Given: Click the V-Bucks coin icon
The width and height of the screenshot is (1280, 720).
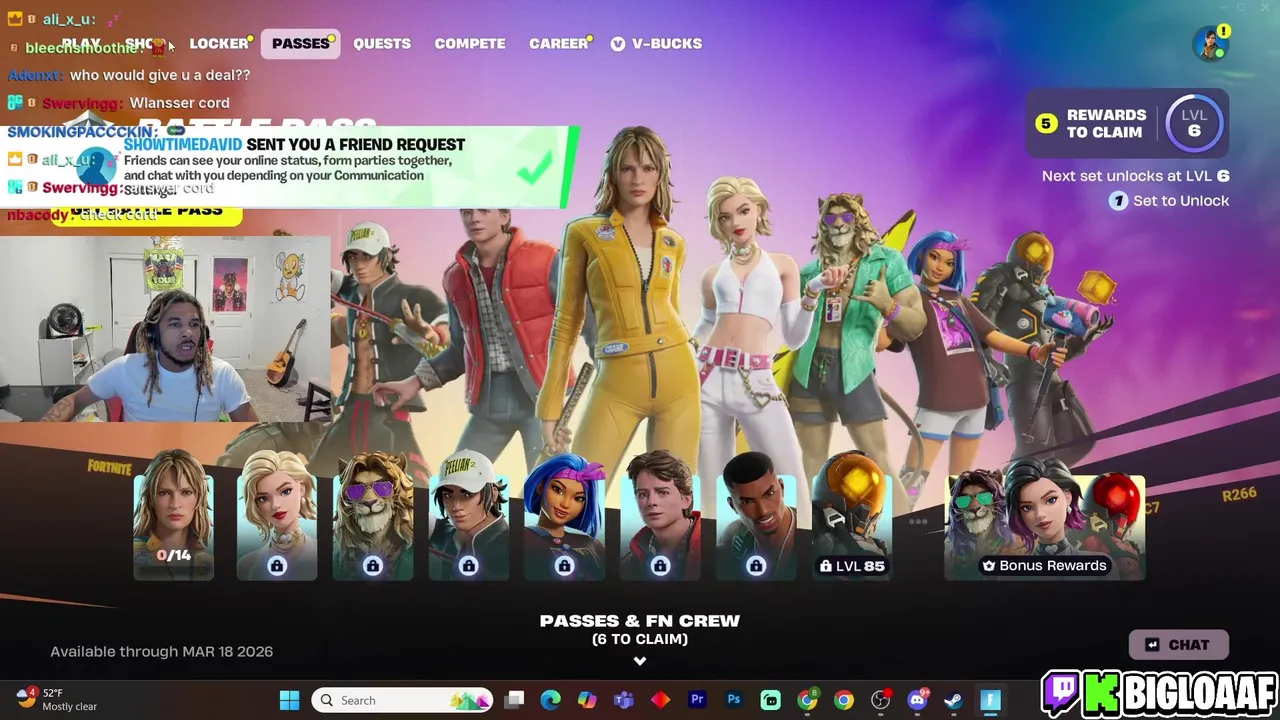Looking at the screenshot, I should click(618, 44).
